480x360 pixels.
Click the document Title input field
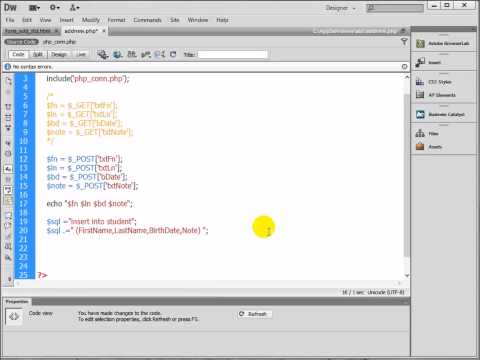pyautogui.click(x=233, y=54)
